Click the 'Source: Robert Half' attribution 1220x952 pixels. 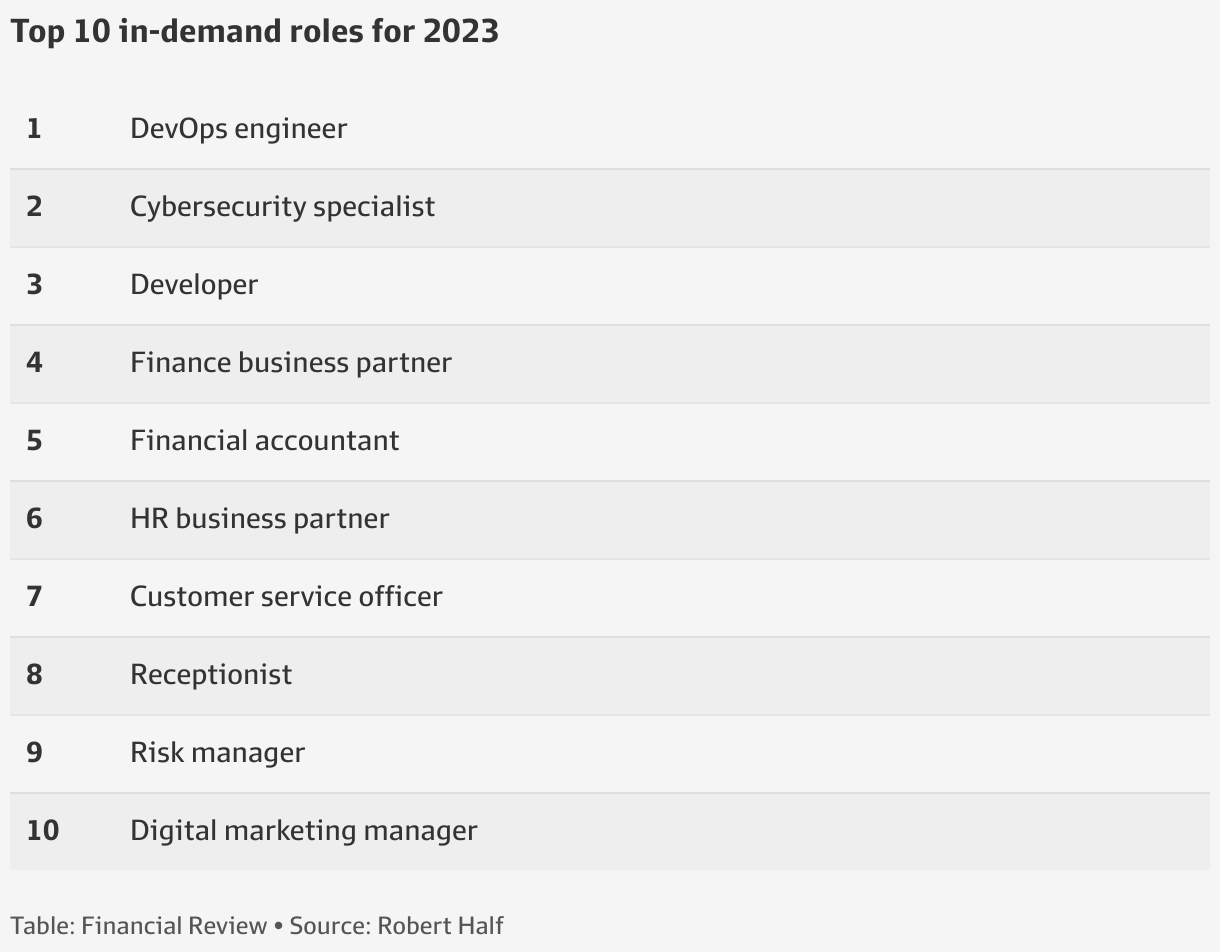point(397,926)
